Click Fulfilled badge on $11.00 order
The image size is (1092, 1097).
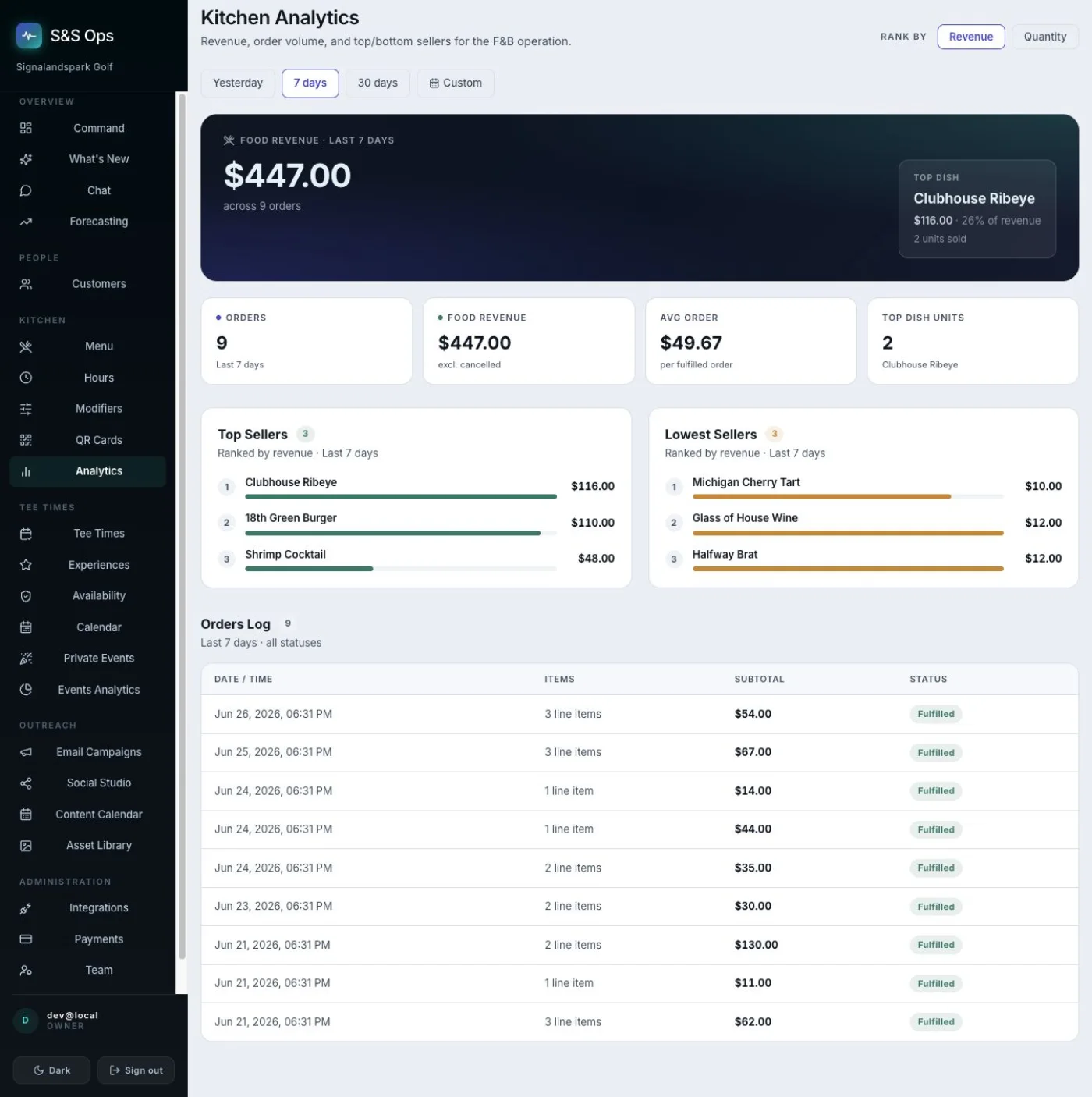coord(936,983)
